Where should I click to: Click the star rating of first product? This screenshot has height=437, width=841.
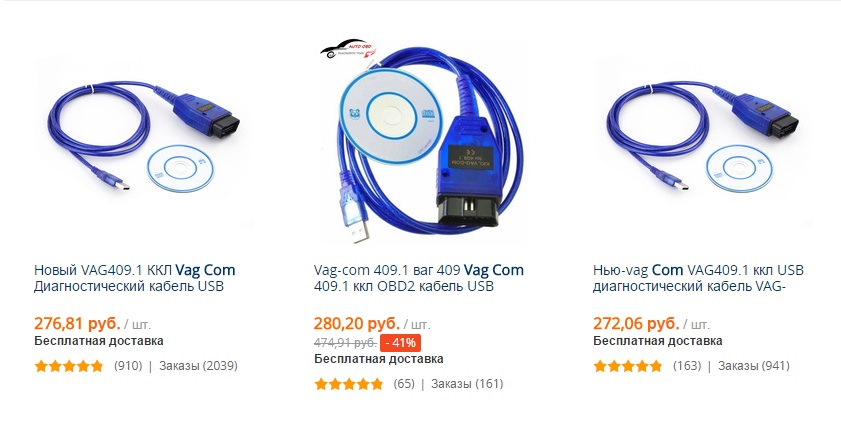point(69,366)
